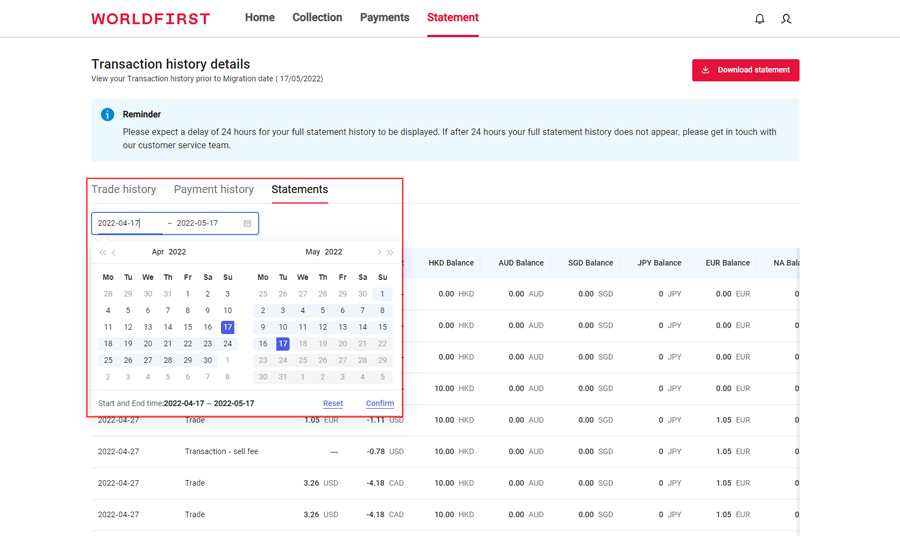Click the -1.11 USD amount cell
Screen dimensions: 900x536
point(385,420)
